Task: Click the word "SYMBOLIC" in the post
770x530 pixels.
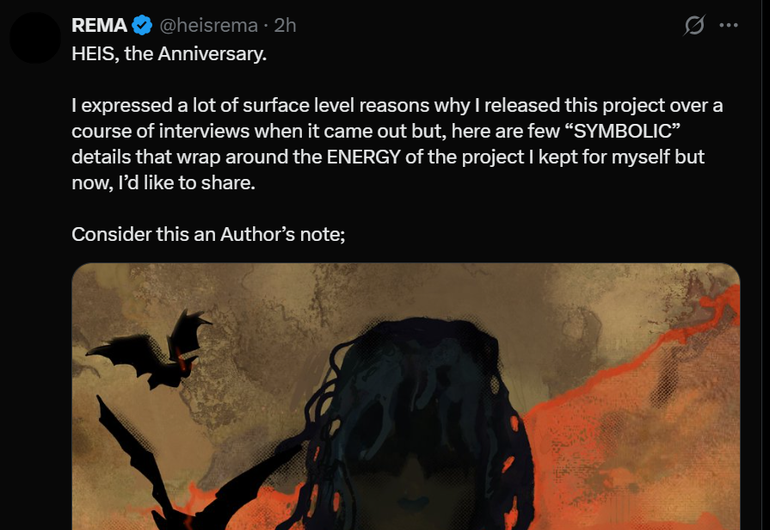Action: pos(622,131)
